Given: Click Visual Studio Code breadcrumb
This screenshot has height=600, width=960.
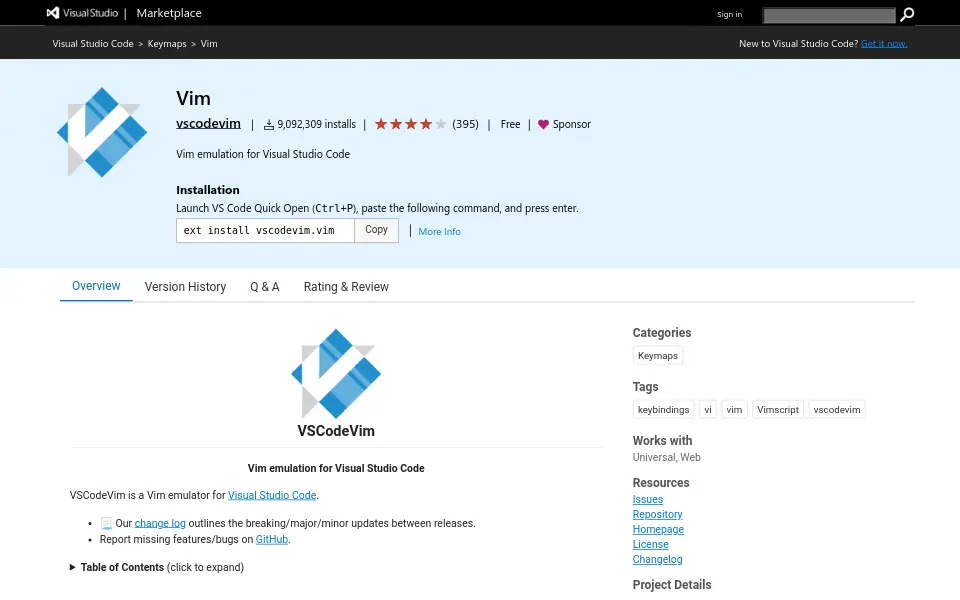Looking at the screenshot, I should point(92,43).
